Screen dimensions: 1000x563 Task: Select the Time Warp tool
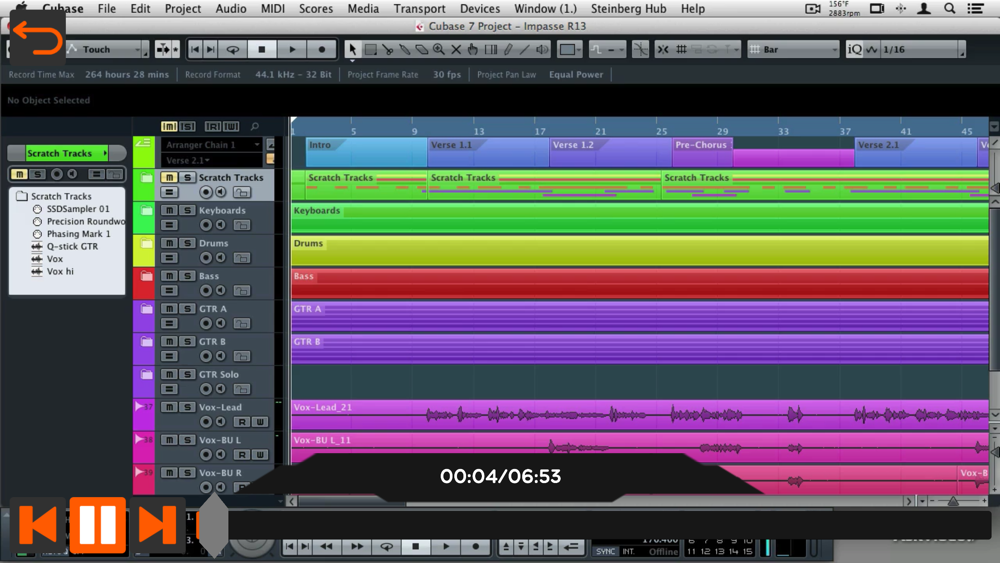coord(490,49)
